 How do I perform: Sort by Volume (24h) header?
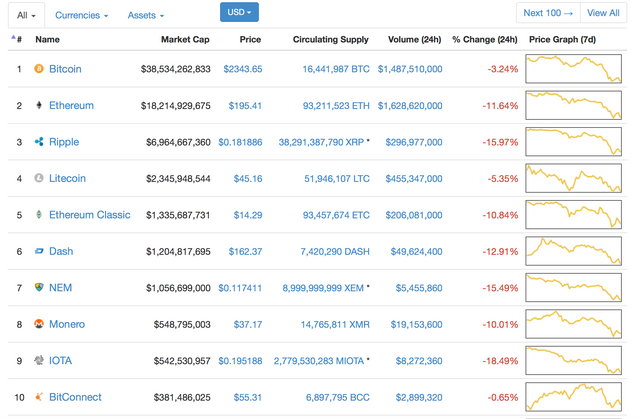coord(414,40)
